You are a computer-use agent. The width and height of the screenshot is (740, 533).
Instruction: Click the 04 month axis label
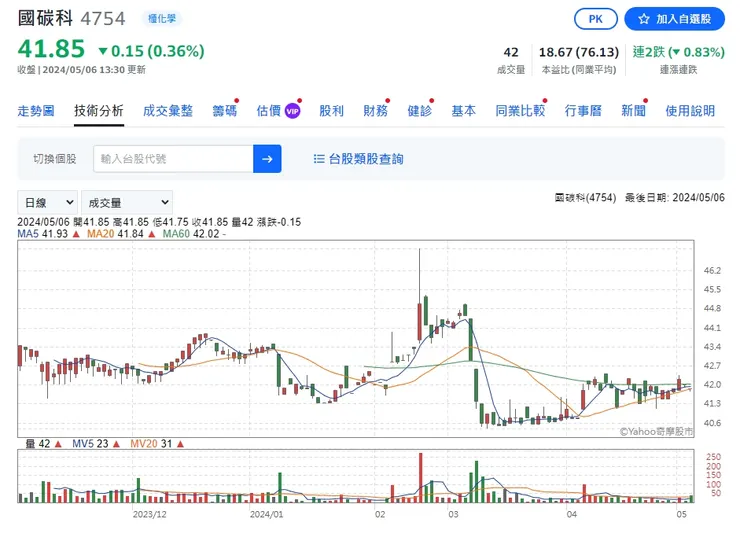[572, 514]
